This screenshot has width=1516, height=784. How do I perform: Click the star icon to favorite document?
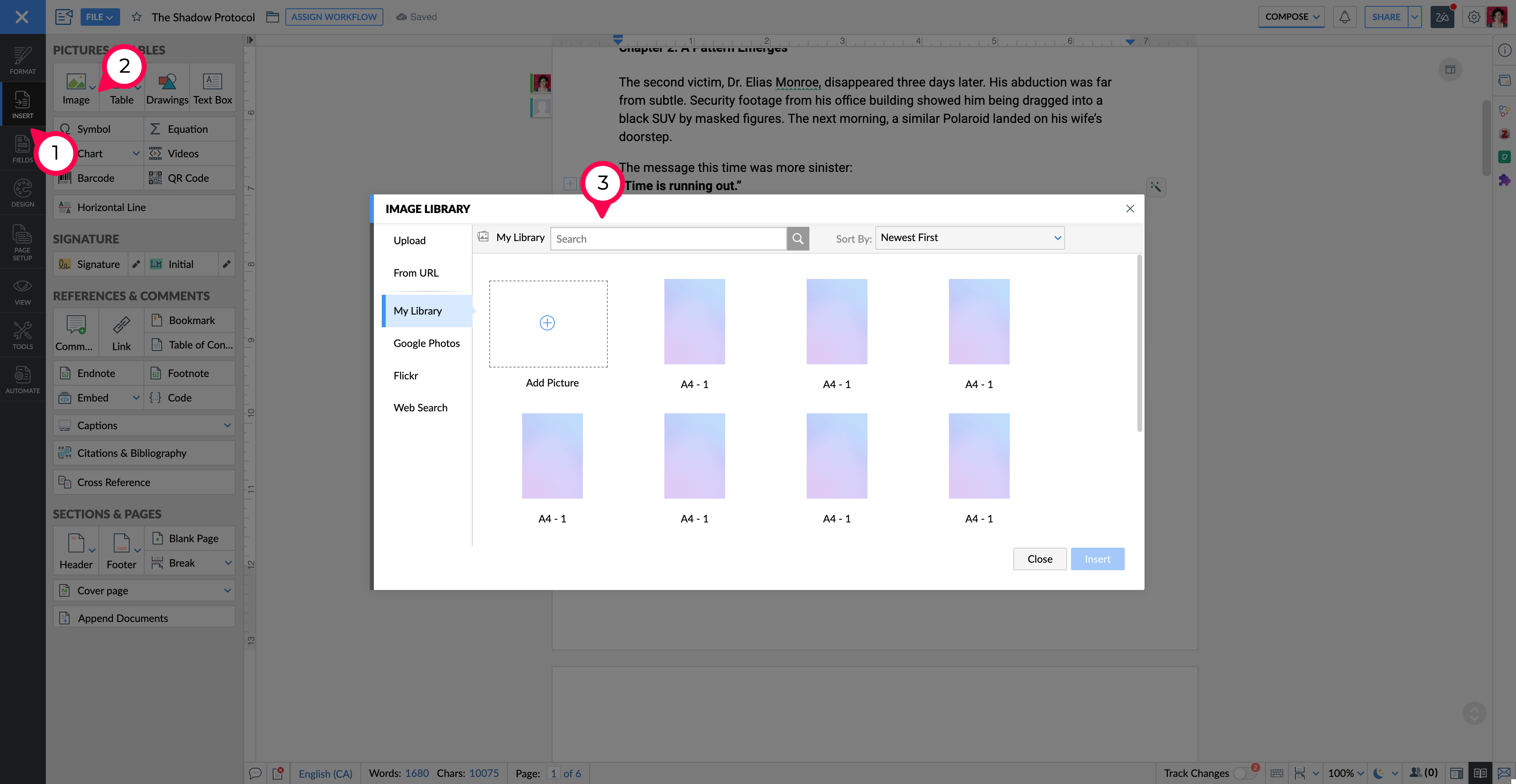tap(136, 17)
